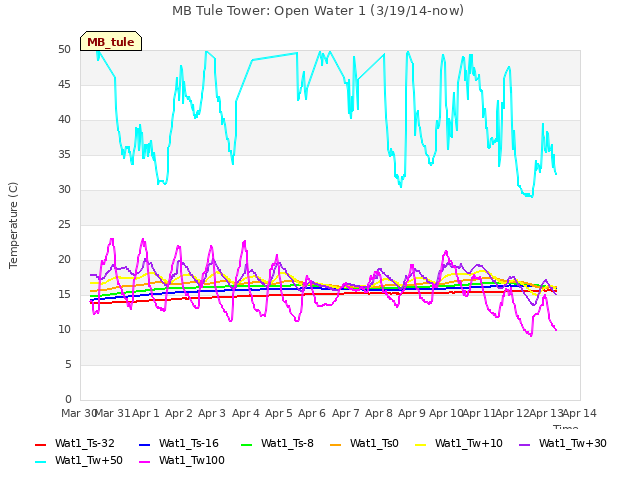
Task: Click the purple Wat1_Tw+30 legend color swatch
Action: coord(524,444)
